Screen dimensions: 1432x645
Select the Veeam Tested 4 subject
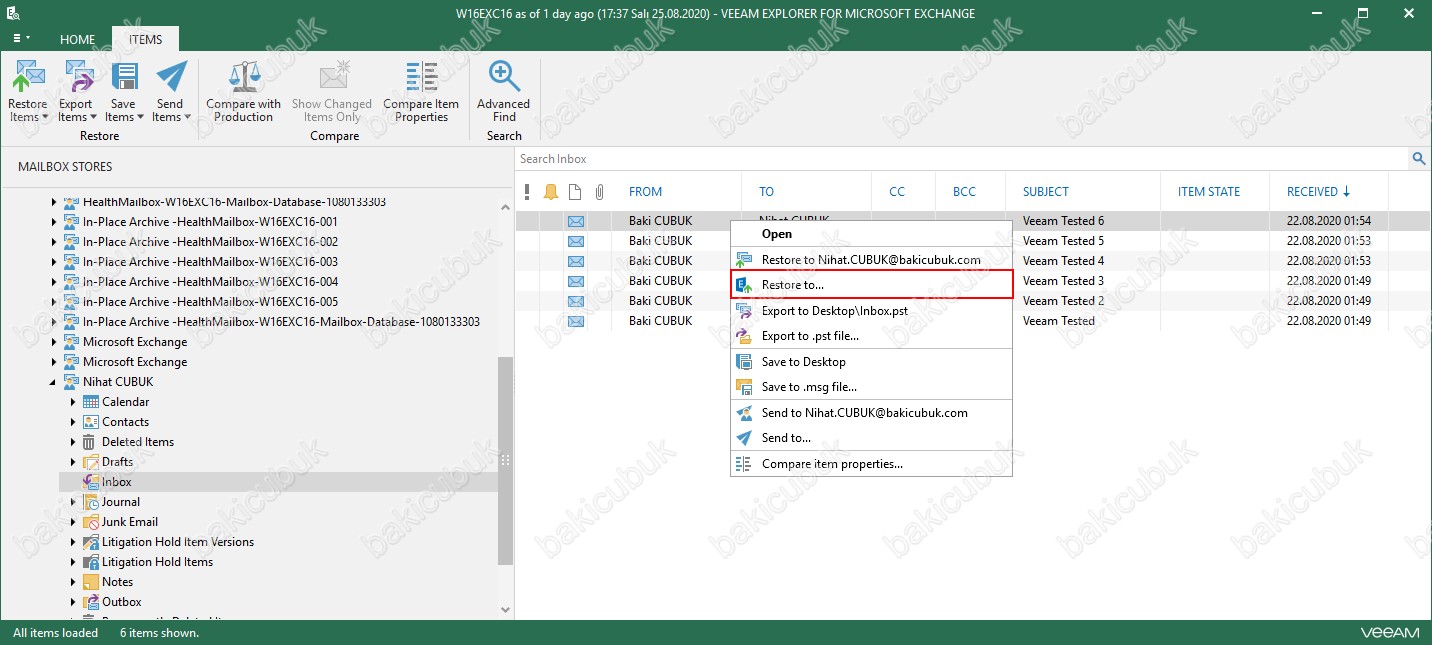[1063, 261]
